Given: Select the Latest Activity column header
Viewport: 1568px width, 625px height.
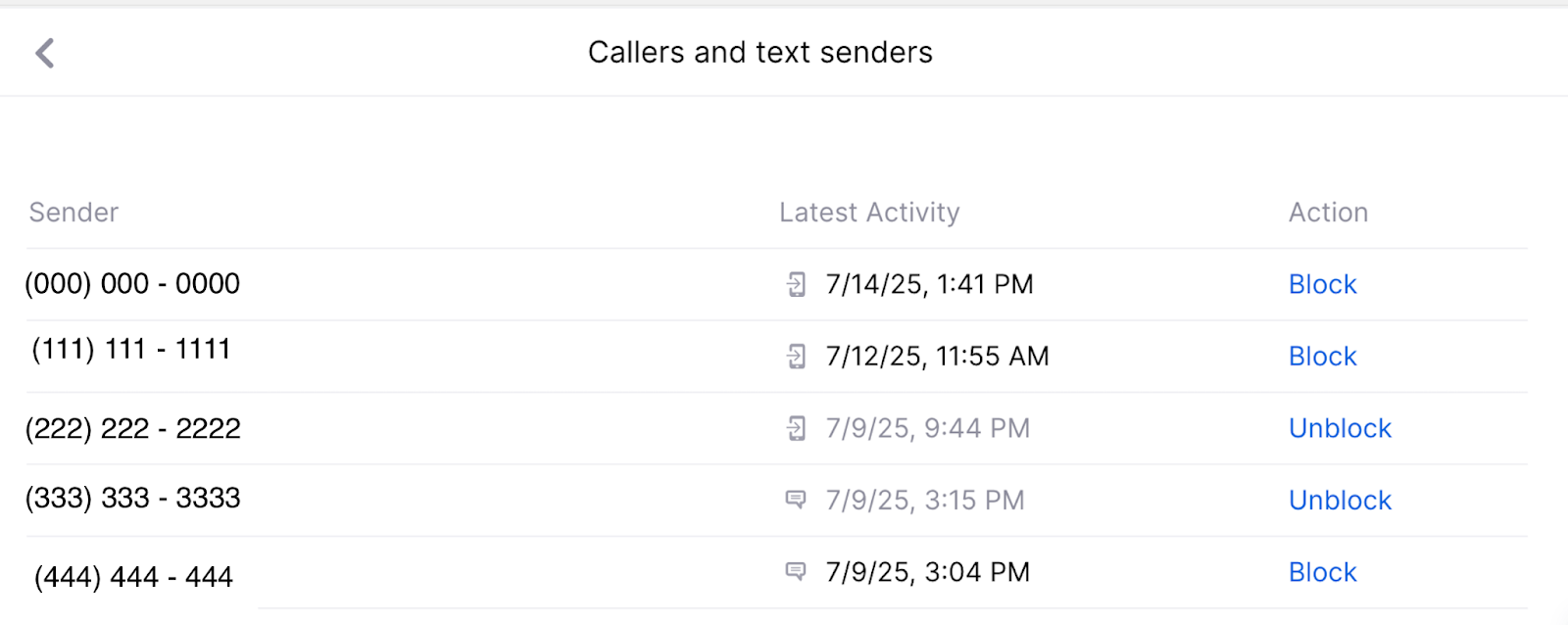Looking at the screenshot, I should (869, 213).
